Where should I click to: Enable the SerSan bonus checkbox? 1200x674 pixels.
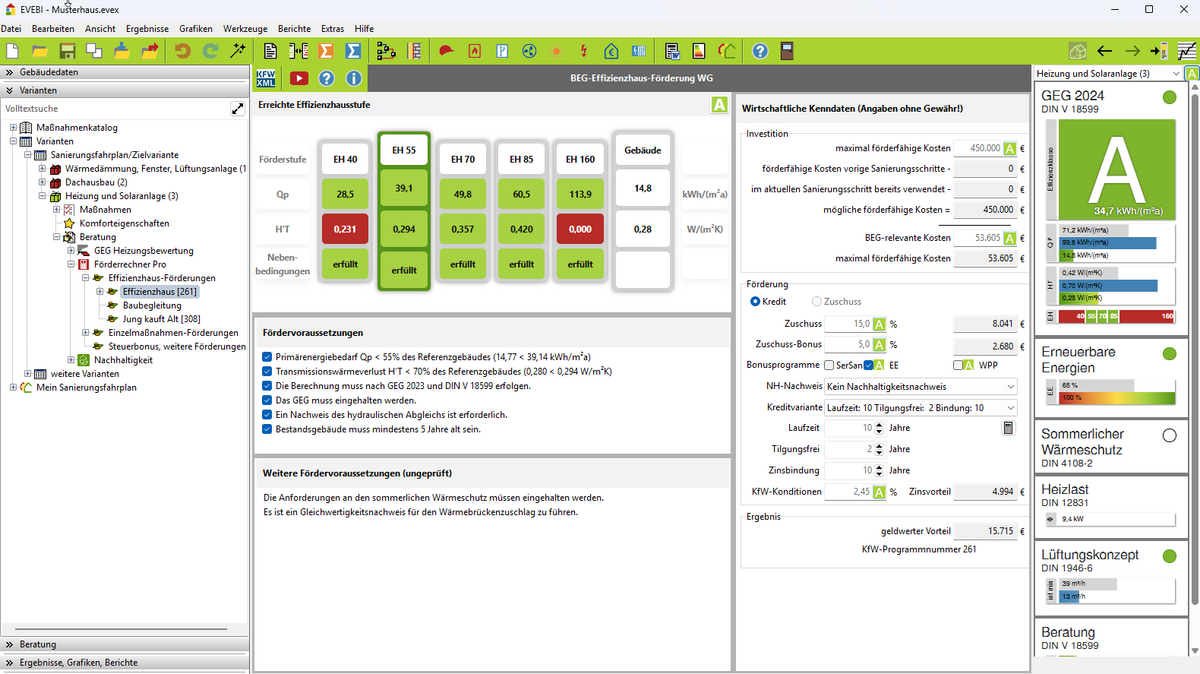(829, 365)
